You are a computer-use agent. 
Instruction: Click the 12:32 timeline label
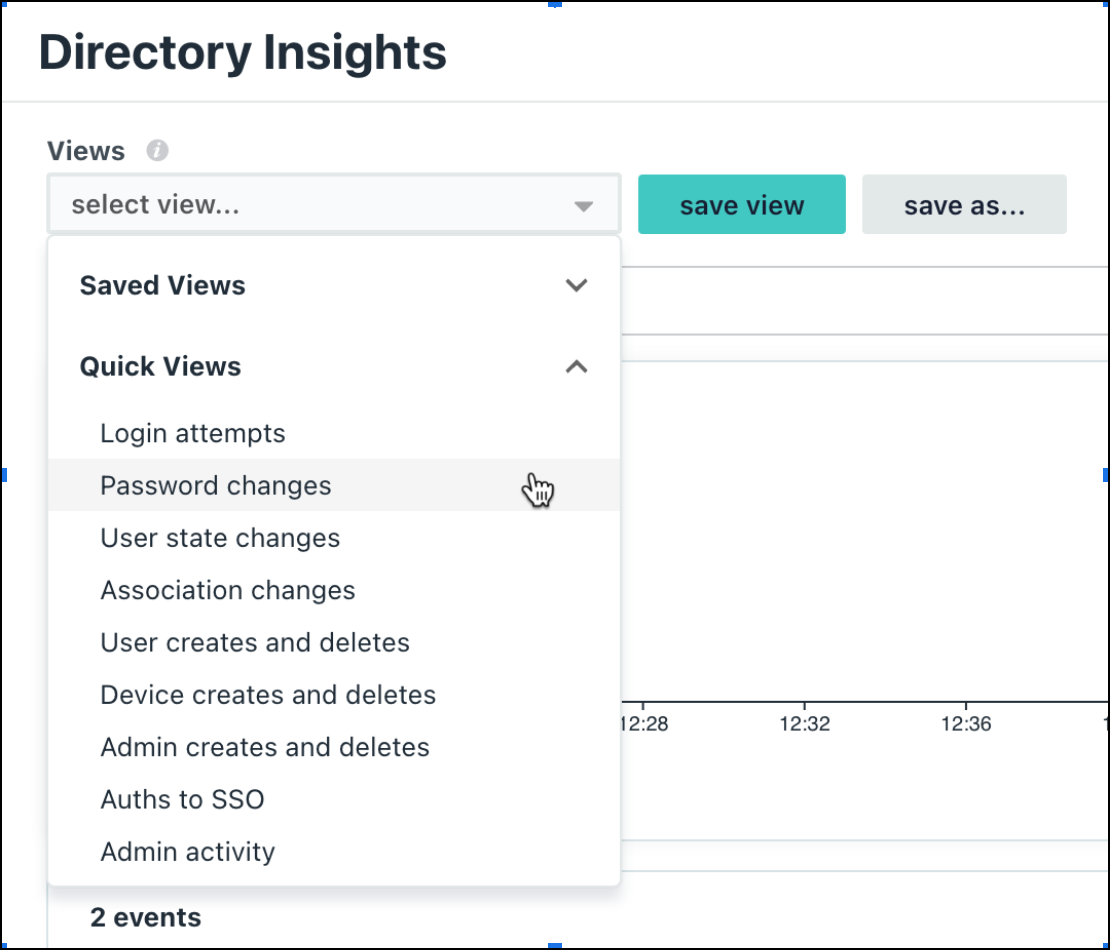click(x=805, y=724)
